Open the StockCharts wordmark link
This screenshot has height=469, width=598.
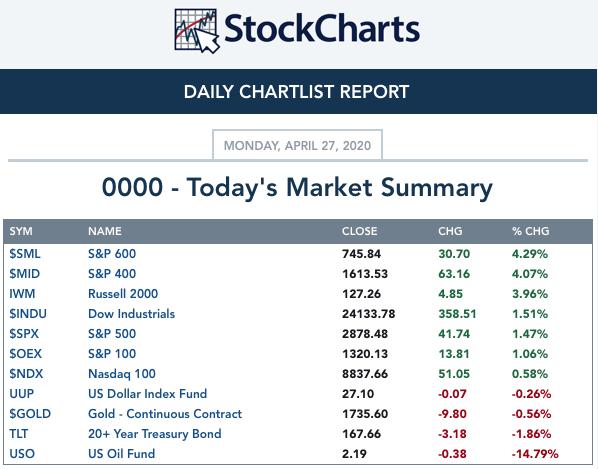tap(322, 29)
